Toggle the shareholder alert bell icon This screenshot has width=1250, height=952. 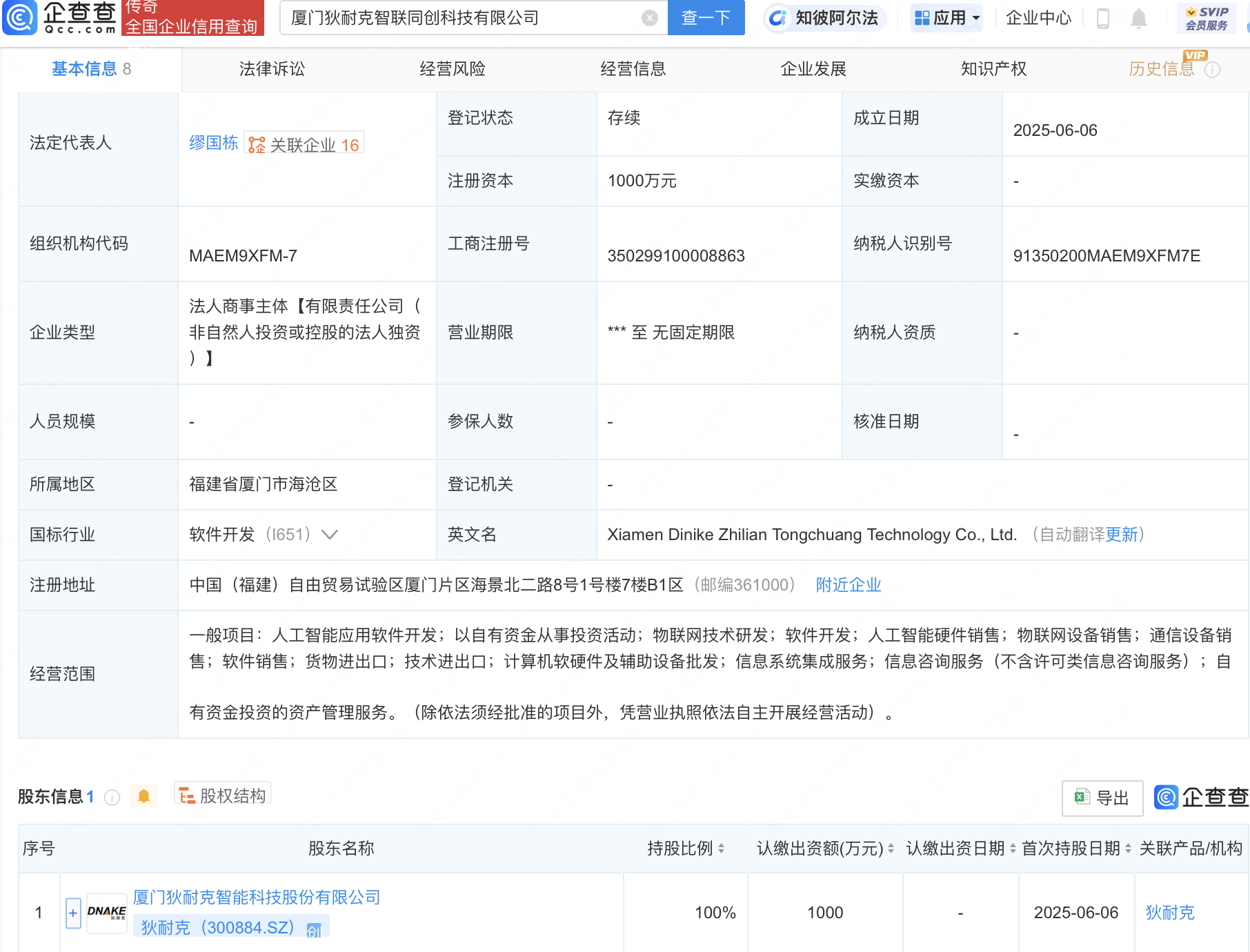pyautogui.click(x=143, y=796)
